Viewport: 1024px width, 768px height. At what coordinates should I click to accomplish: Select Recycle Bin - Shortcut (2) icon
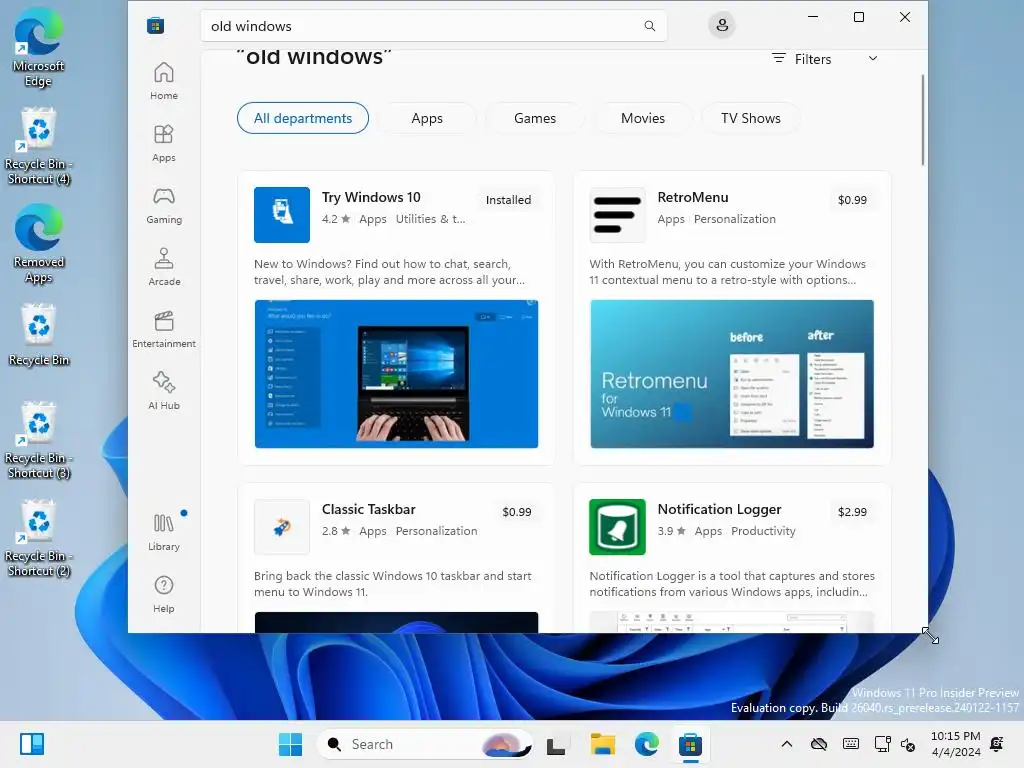point(39,538)
